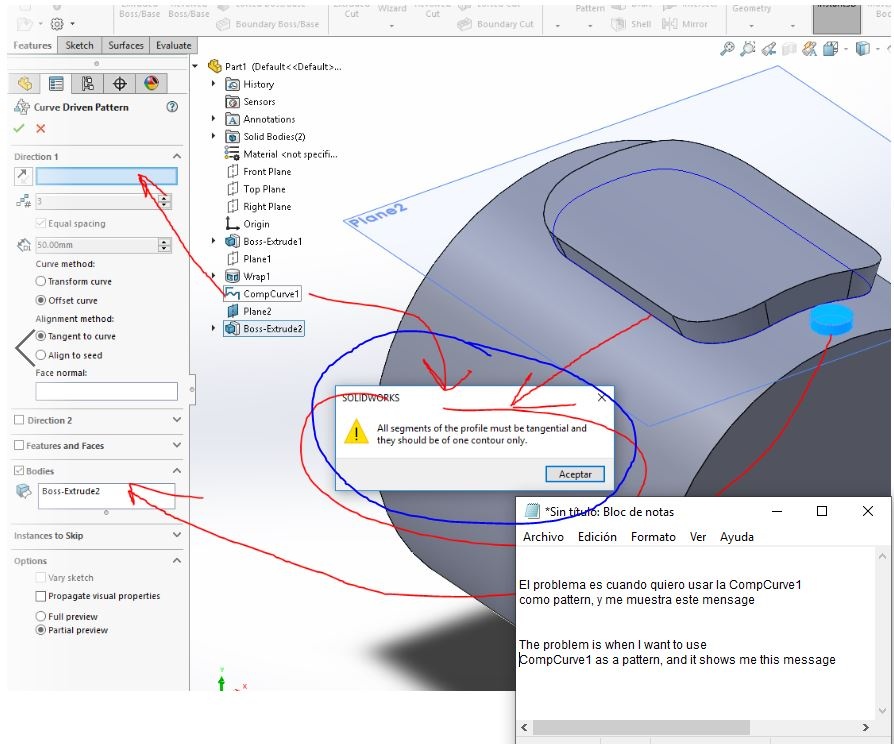Switch to the Features ribbon tab
This screenshot has height=744, width=894.
[32, 45]
